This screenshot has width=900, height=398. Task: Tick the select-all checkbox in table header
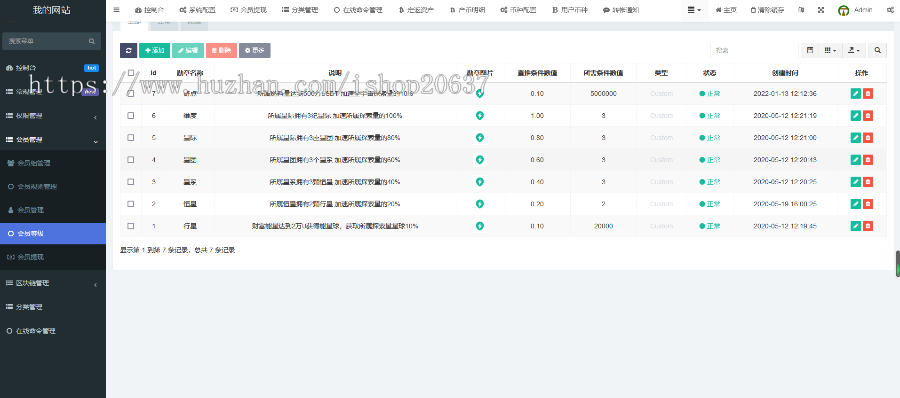131,73
